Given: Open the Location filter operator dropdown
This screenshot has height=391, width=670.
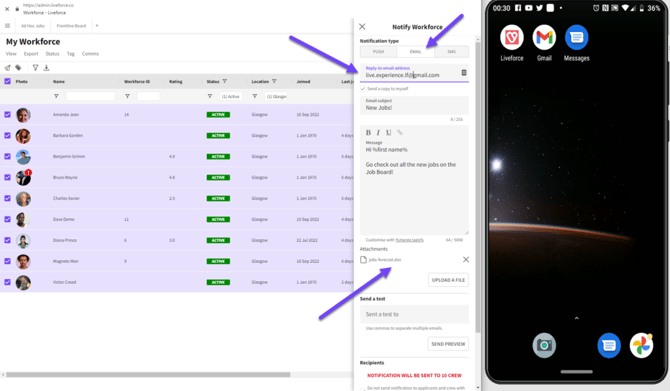Looking at the screenshot, I should [255, 96].
